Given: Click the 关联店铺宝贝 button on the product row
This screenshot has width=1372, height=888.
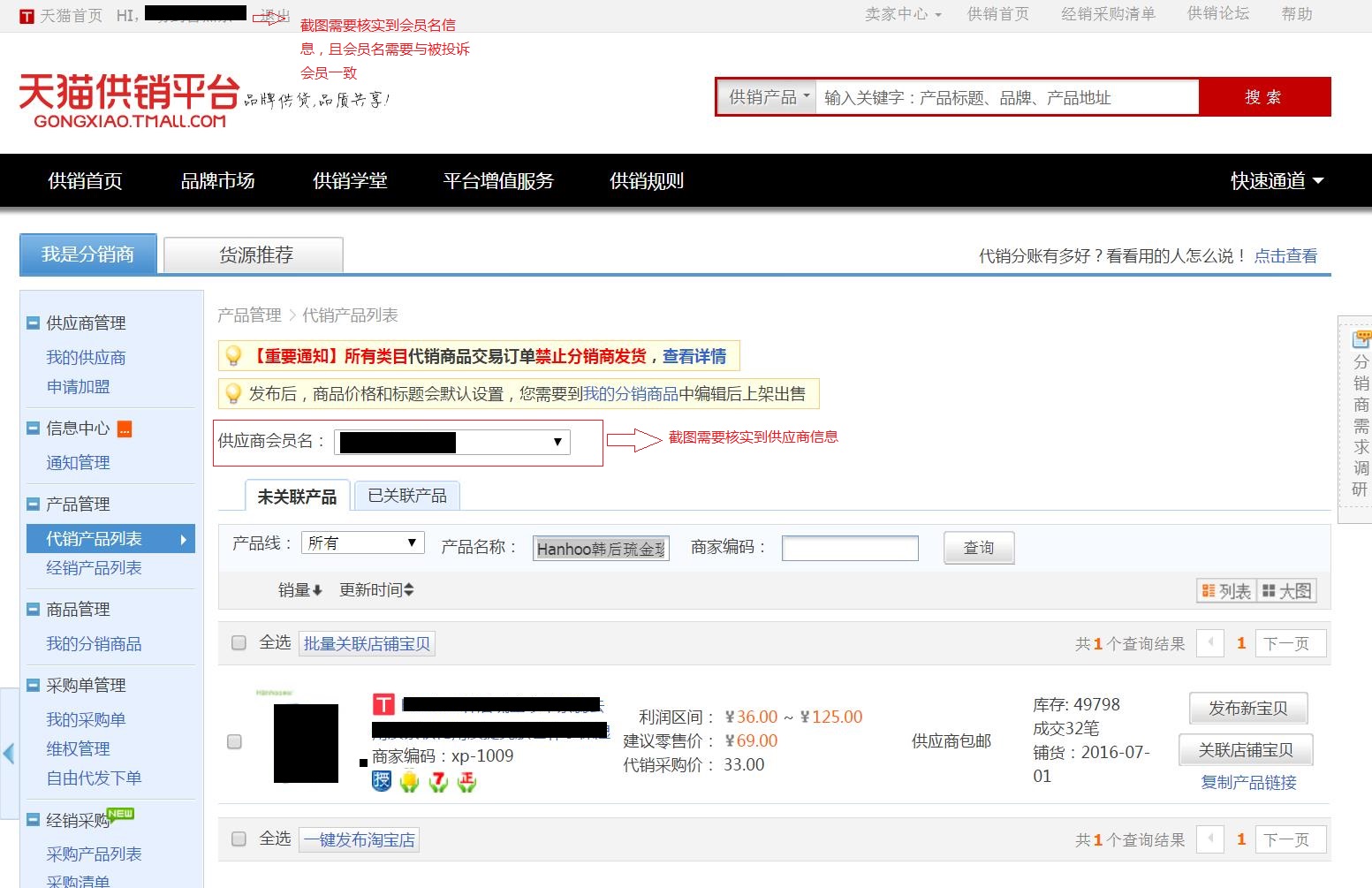Looking at the screenshot, I should coord(1246,750).
